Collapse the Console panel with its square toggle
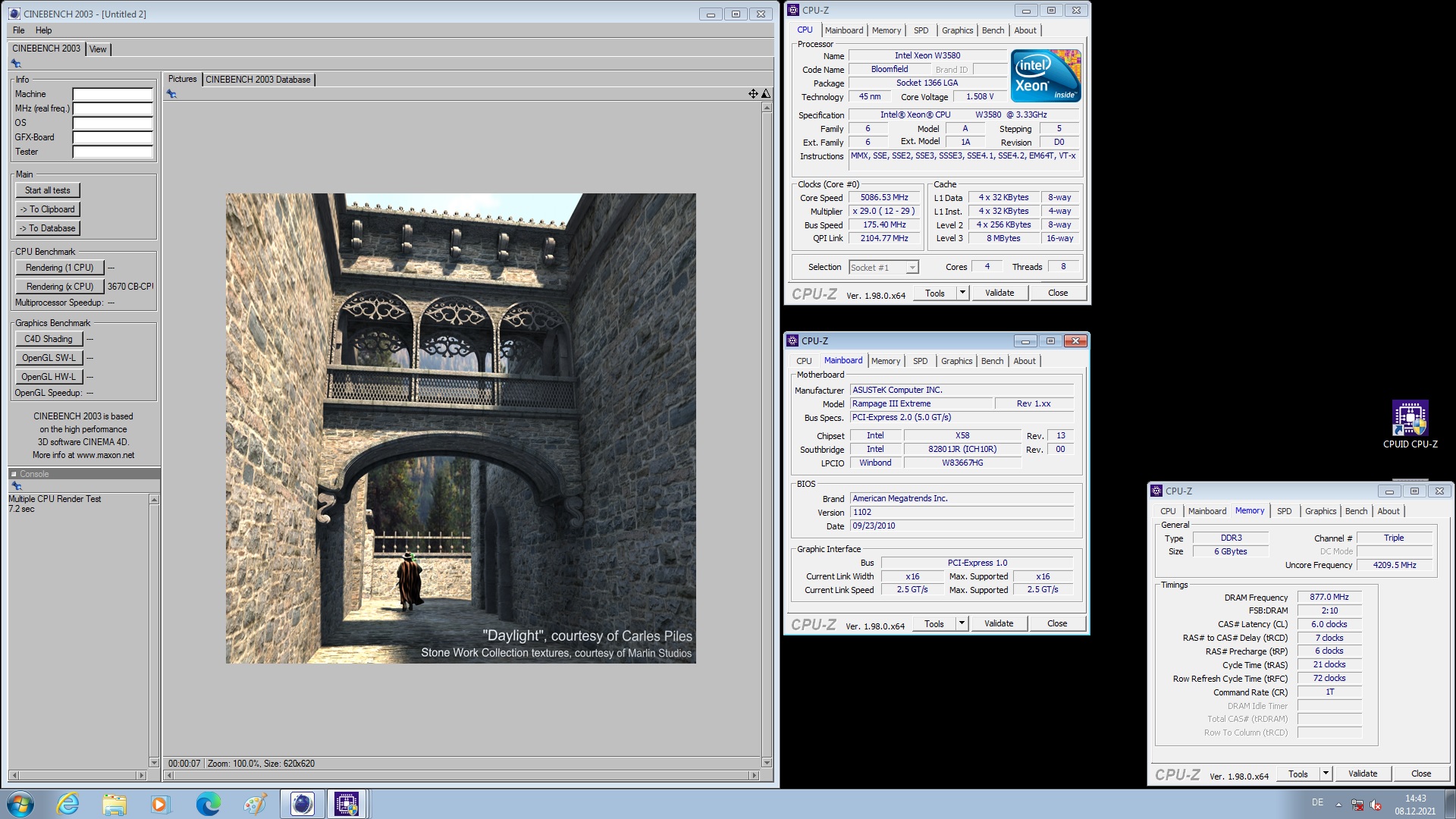 click(14, 474)
